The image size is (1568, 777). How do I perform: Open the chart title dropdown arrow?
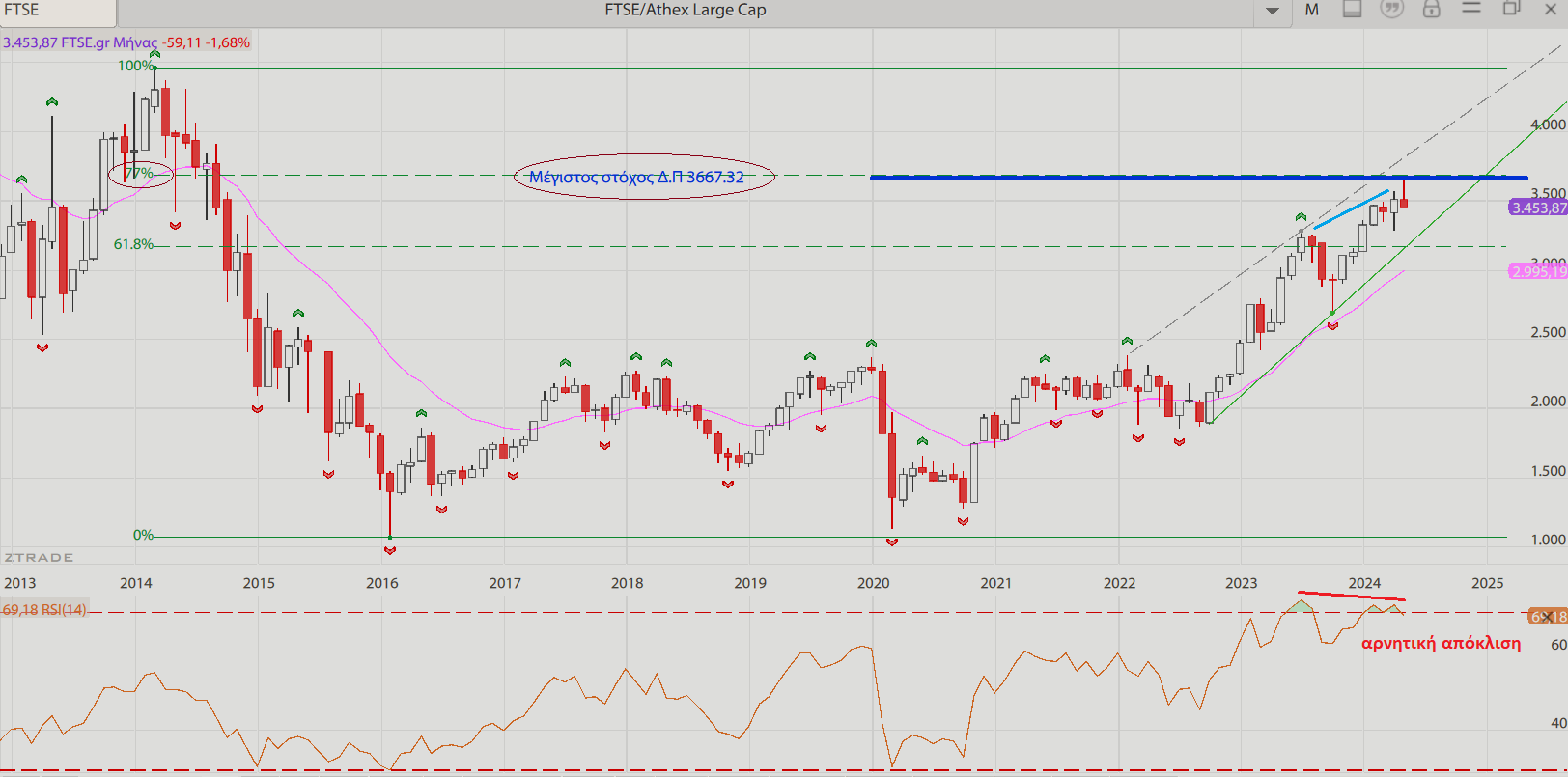tap(1273, 11)
